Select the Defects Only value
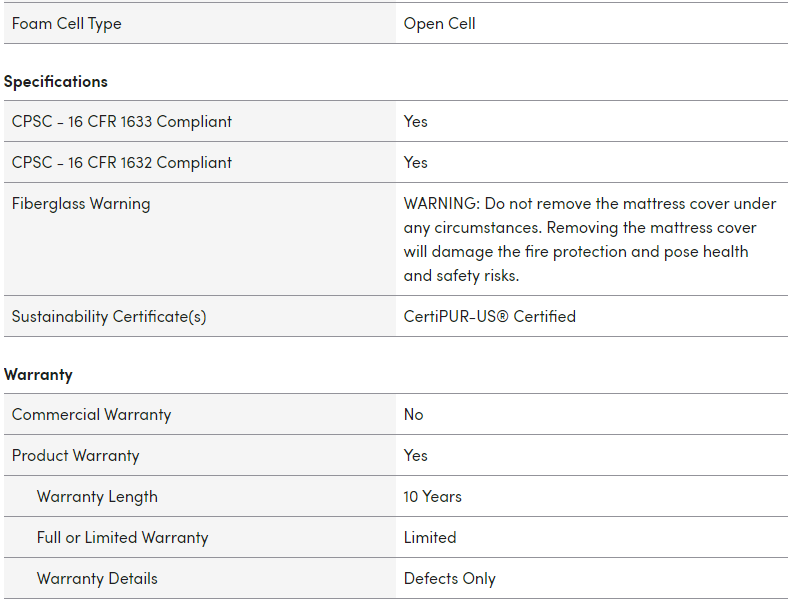Image resolution: width=794 pixels, height=603 pixels. tap(450, 578)
